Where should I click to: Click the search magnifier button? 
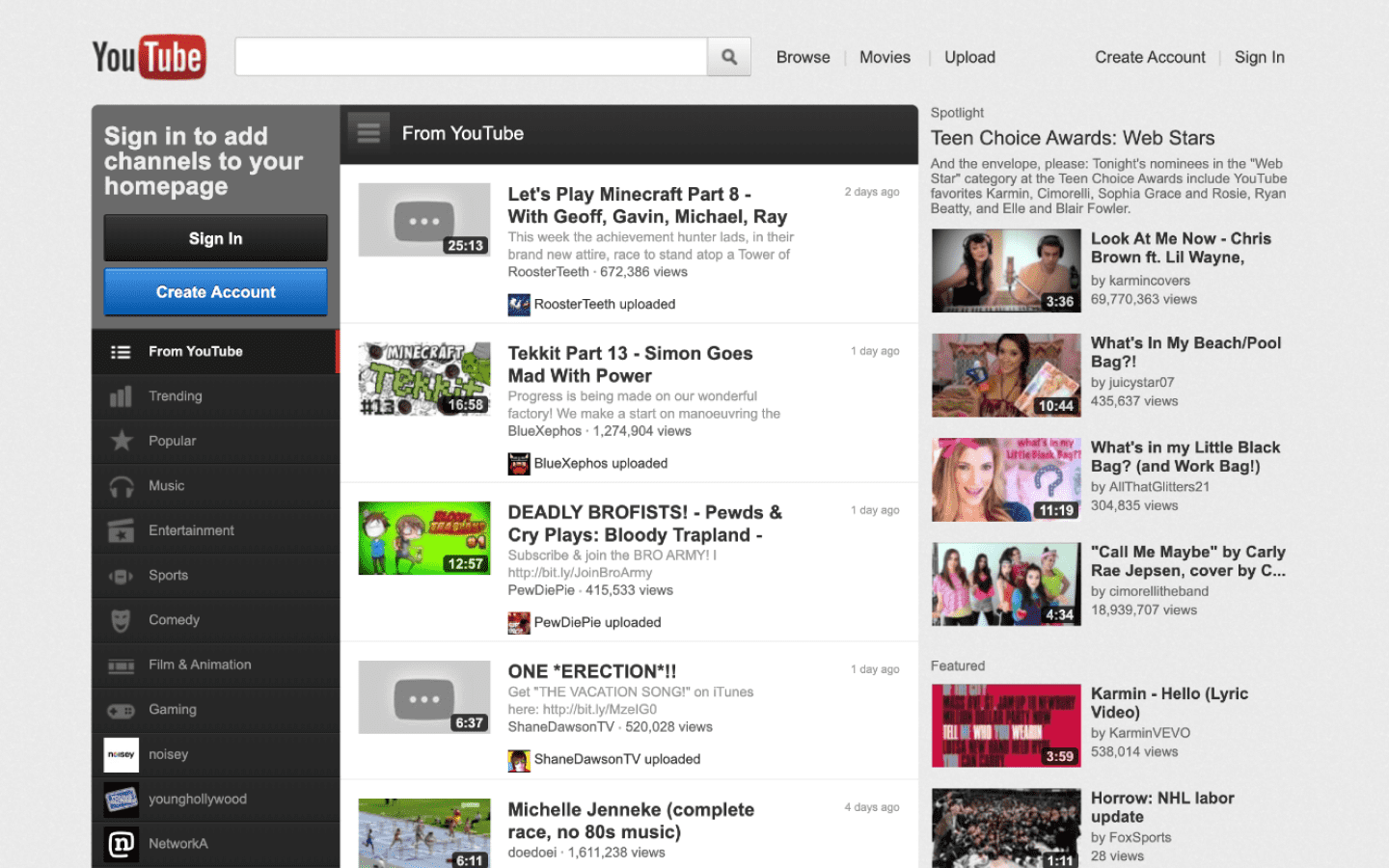point(729,57)
